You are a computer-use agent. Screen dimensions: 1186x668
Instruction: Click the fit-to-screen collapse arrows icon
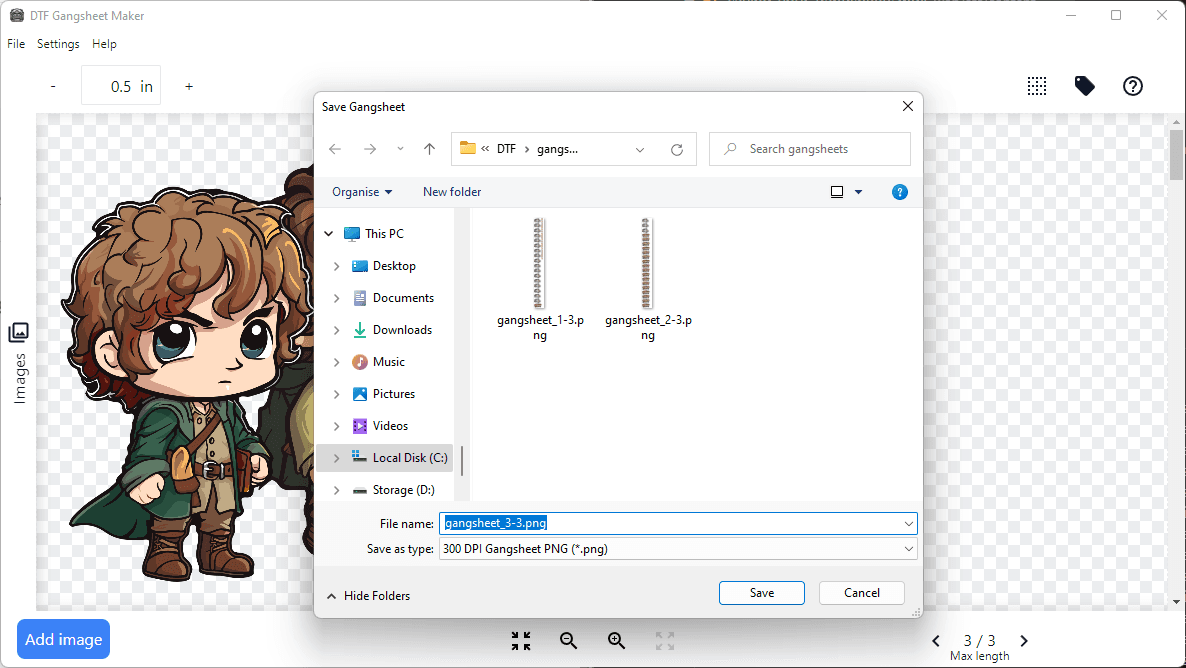click(520, 641)
